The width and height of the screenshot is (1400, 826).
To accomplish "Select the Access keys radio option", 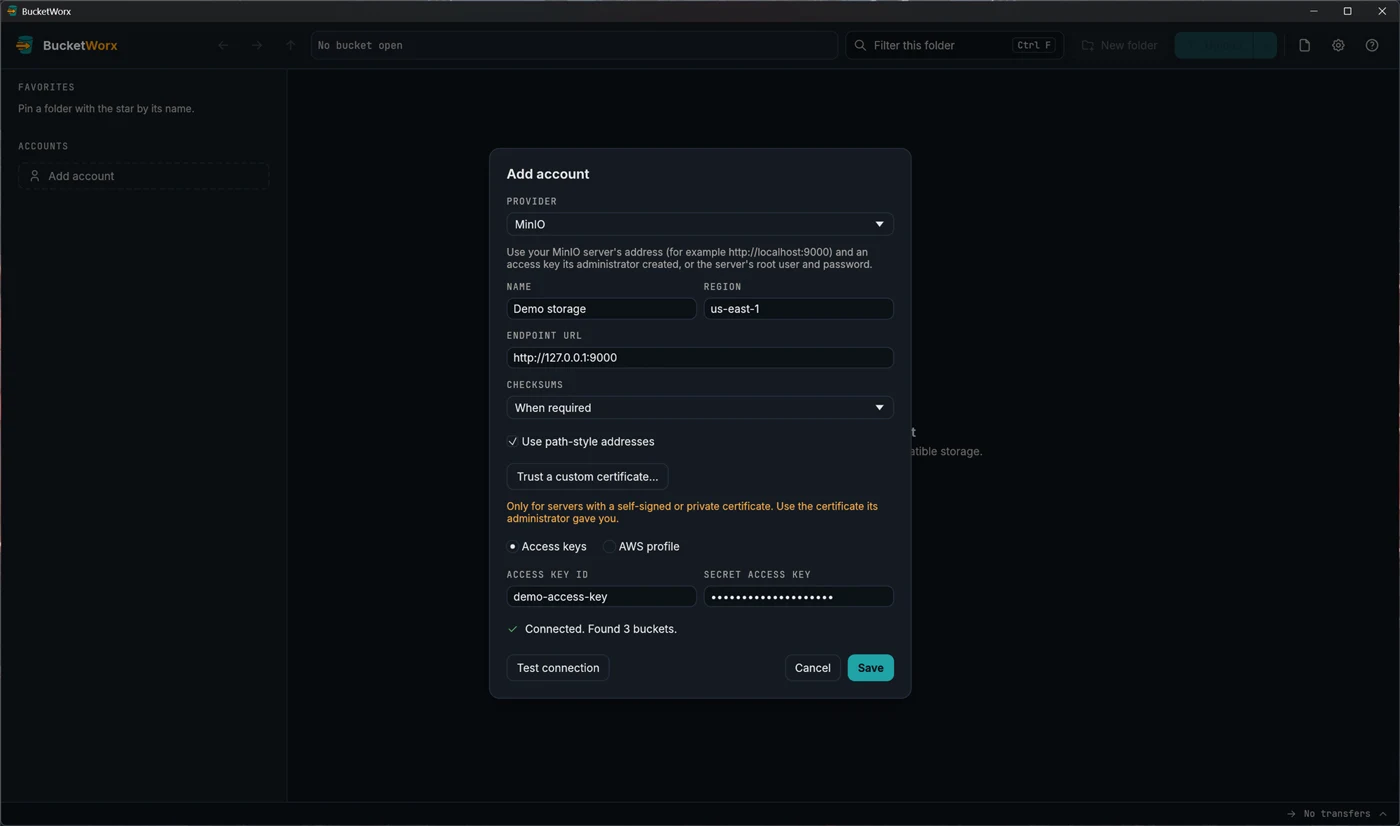I will (512, 546).
